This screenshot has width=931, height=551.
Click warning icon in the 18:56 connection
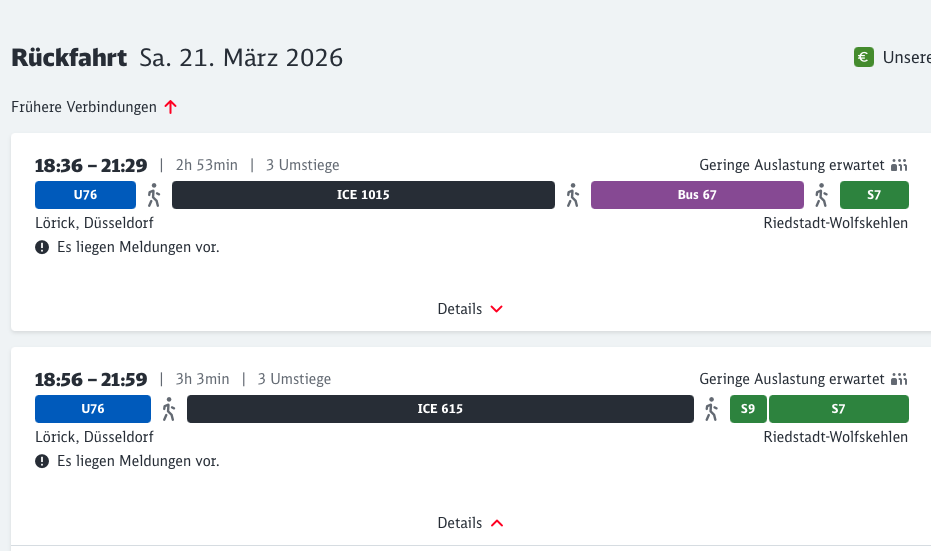pos(42,461)
